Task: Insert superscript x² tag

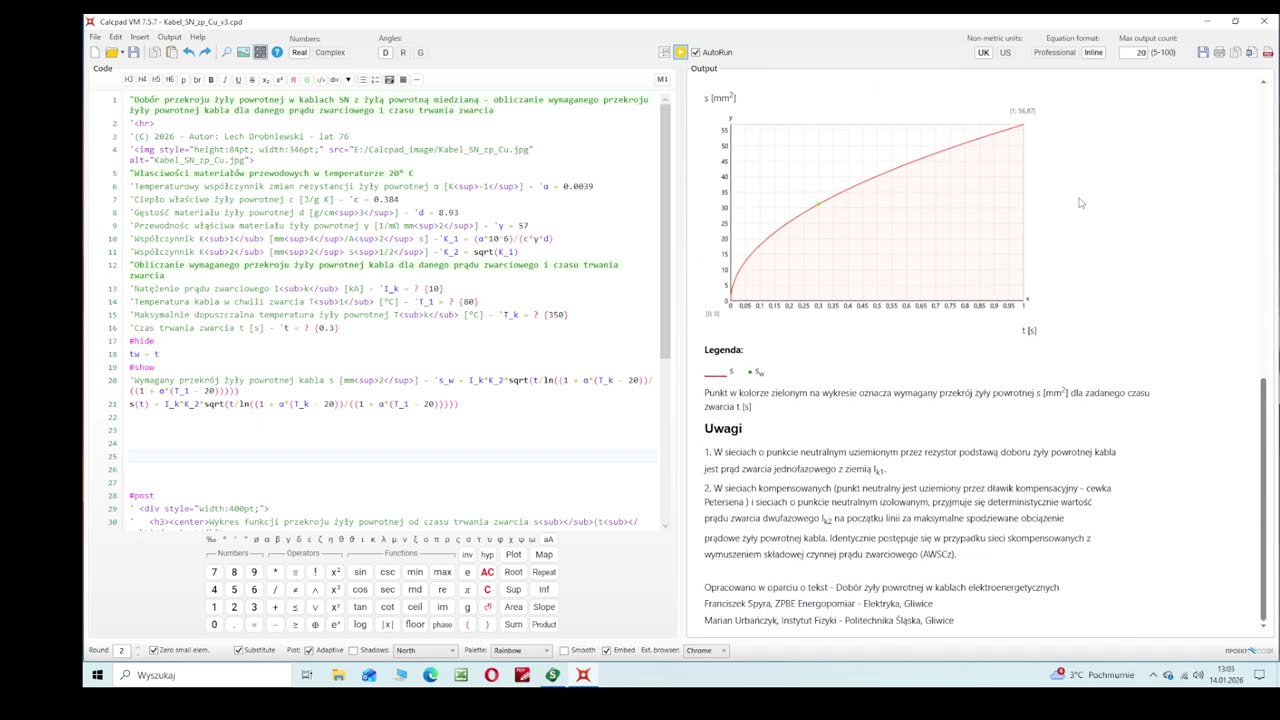Action: click(x=279, y=80)
